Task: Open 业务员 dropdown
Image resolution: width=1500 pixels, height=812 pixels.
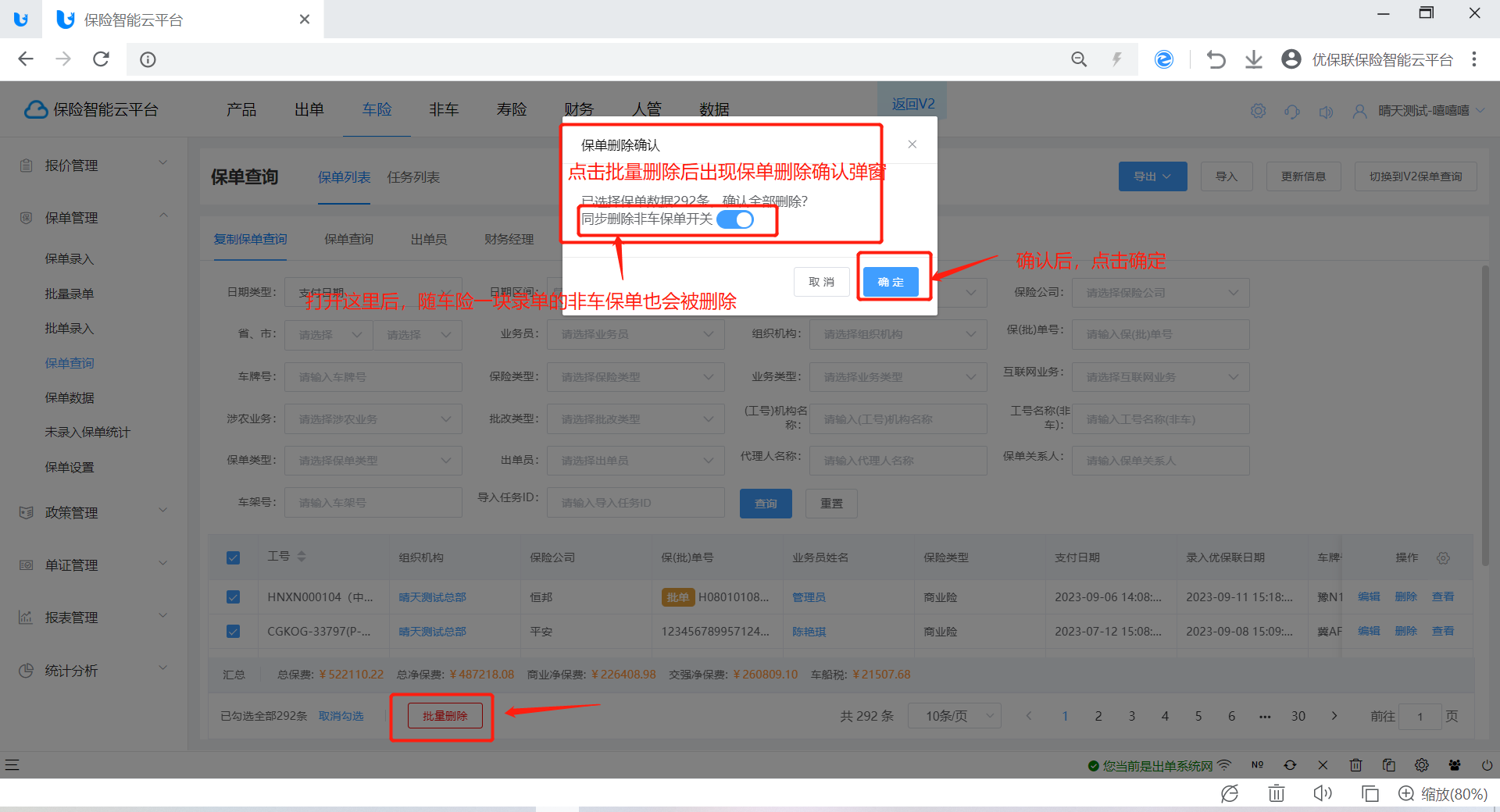Action: [635, 334]
